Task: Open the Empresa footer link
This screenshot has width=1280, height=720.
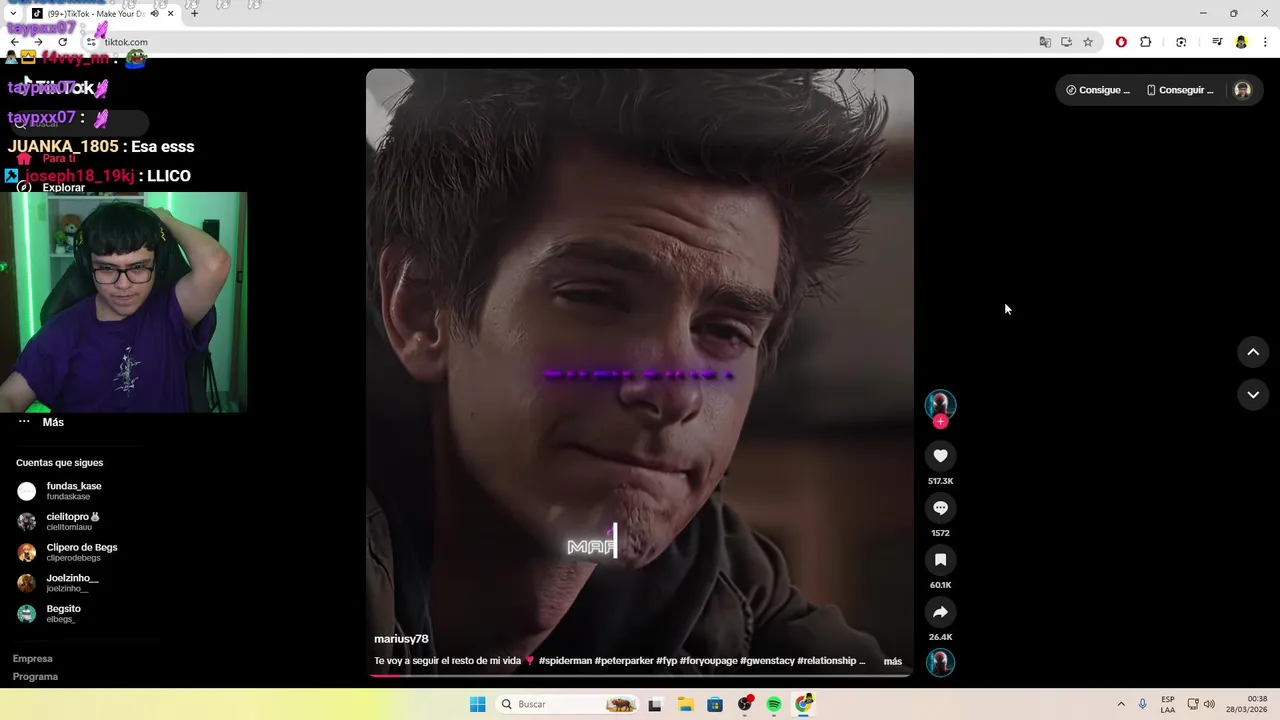Action: [x=32, y=659]
